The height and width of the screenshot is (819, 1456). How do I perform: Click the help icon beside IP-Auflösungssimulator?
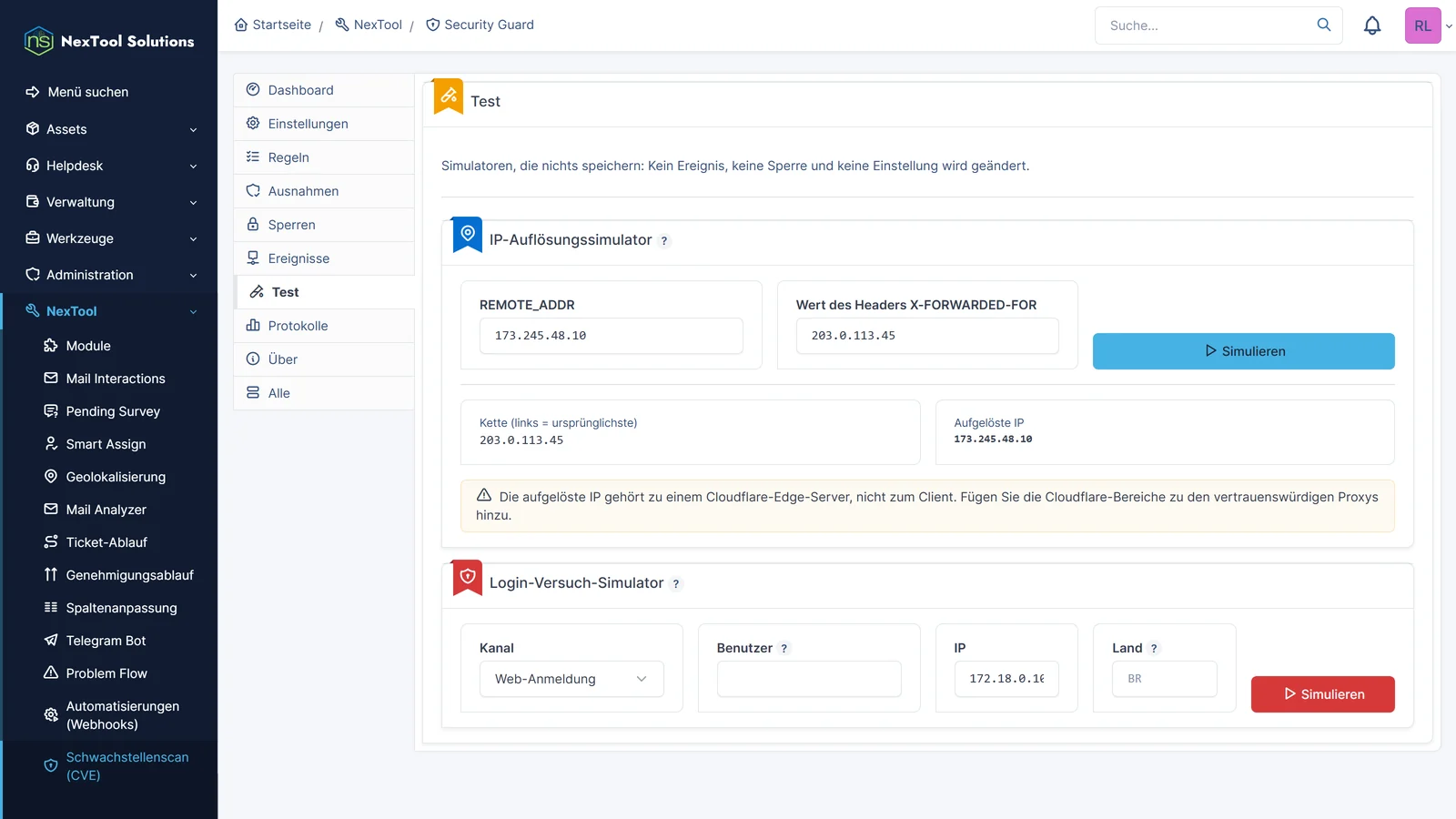coord(664,241)
